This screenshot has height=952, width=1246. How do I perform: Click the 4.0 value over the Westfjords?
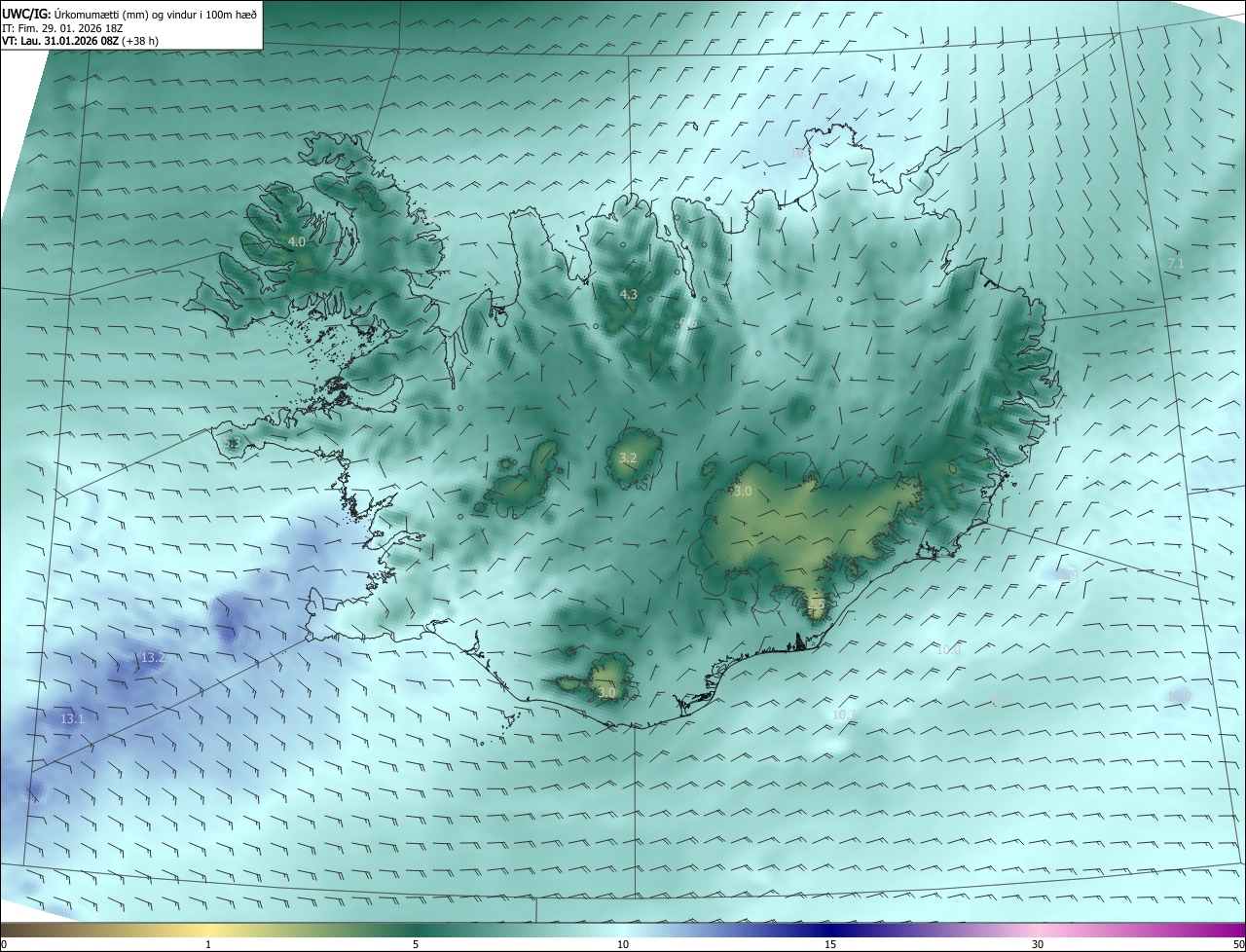coord(297,241)
